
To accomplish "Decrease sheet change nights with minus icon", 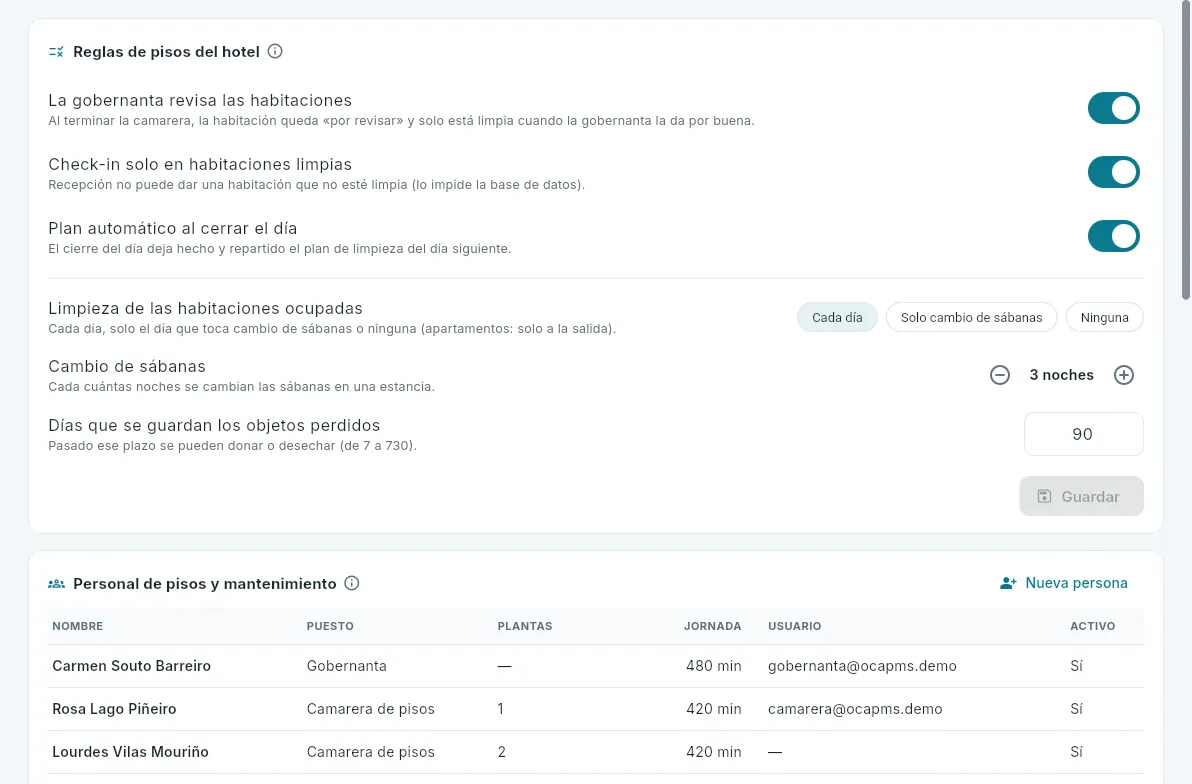I will pos(1000,375).
